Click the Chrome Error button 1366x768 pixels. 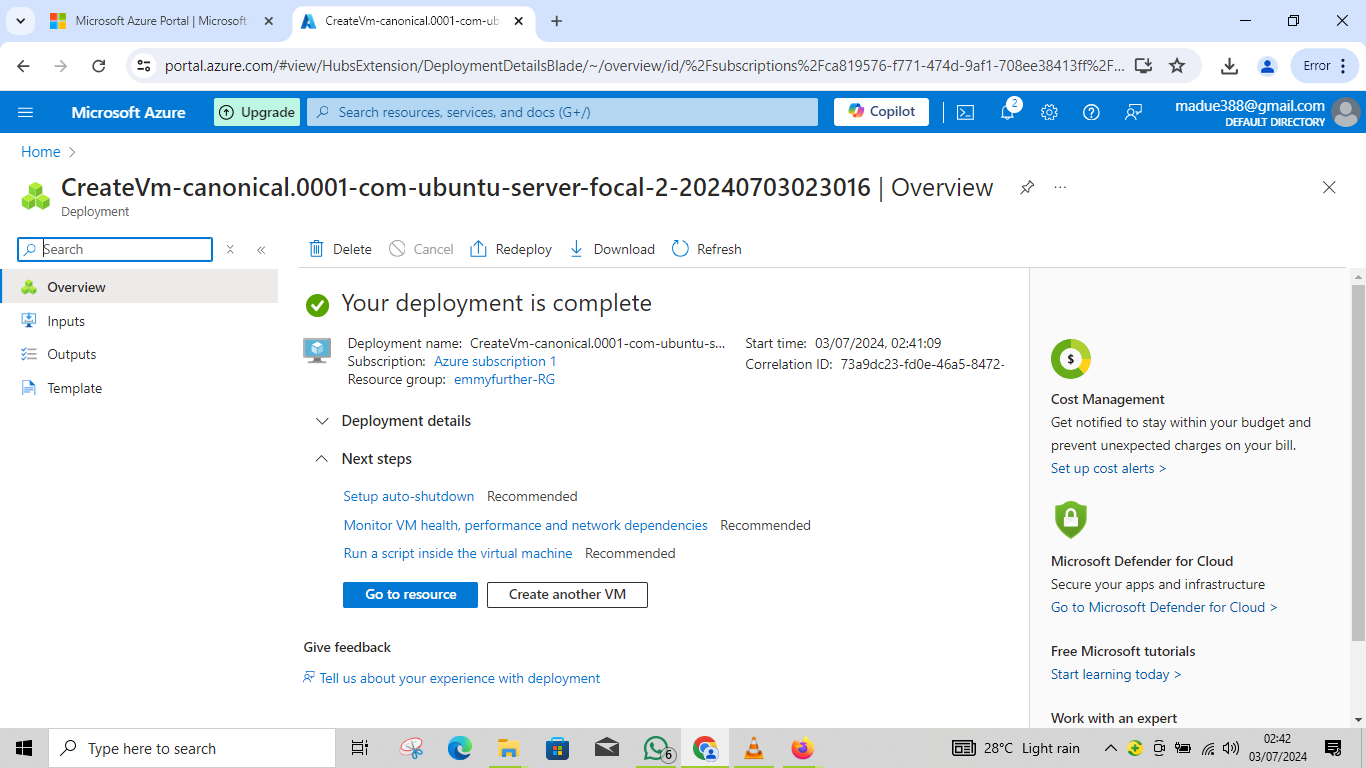[1325, 66]
